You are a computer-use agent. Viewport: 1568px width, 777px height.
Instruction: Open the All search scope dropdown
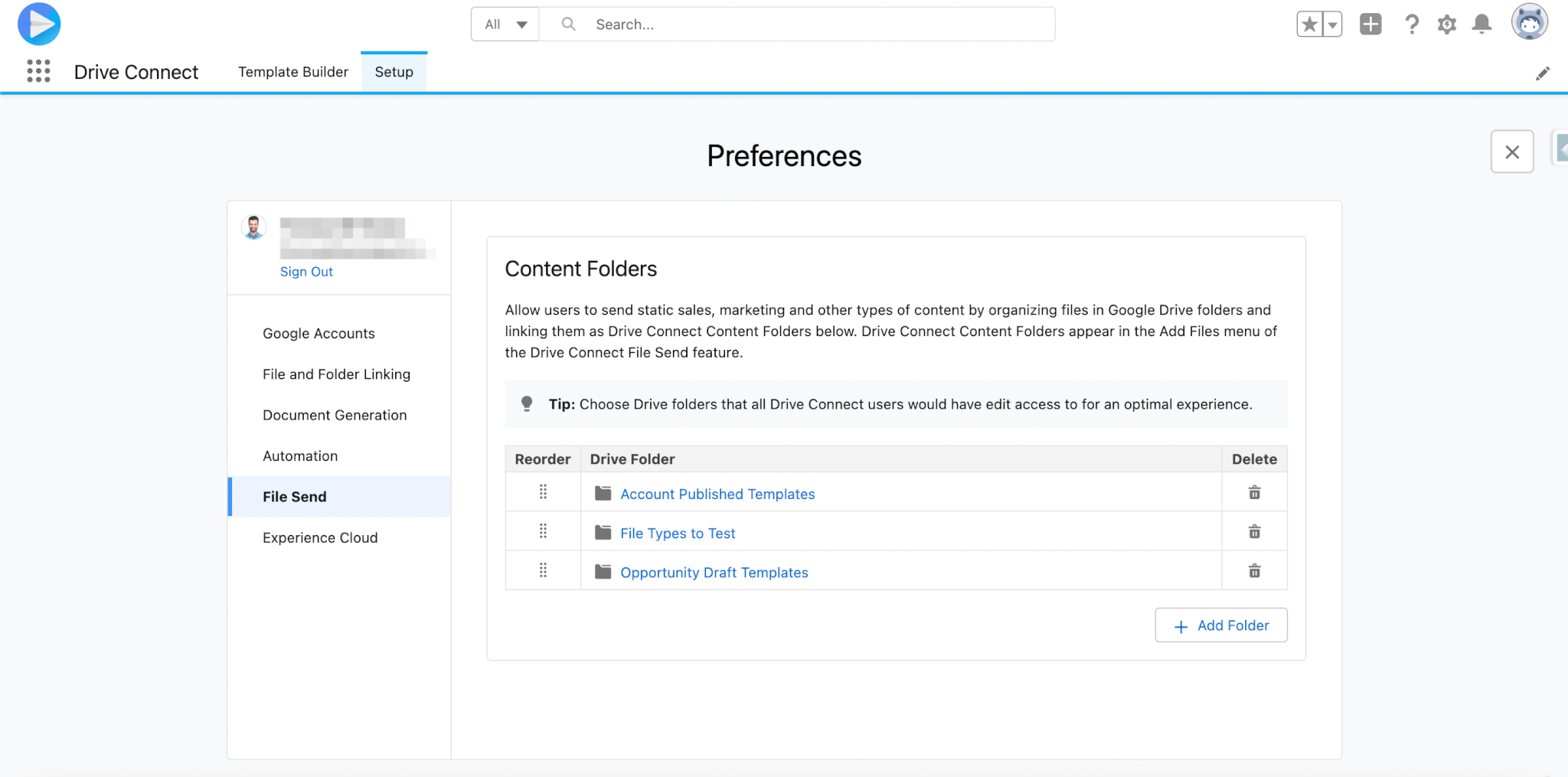(x=505, y=24)
